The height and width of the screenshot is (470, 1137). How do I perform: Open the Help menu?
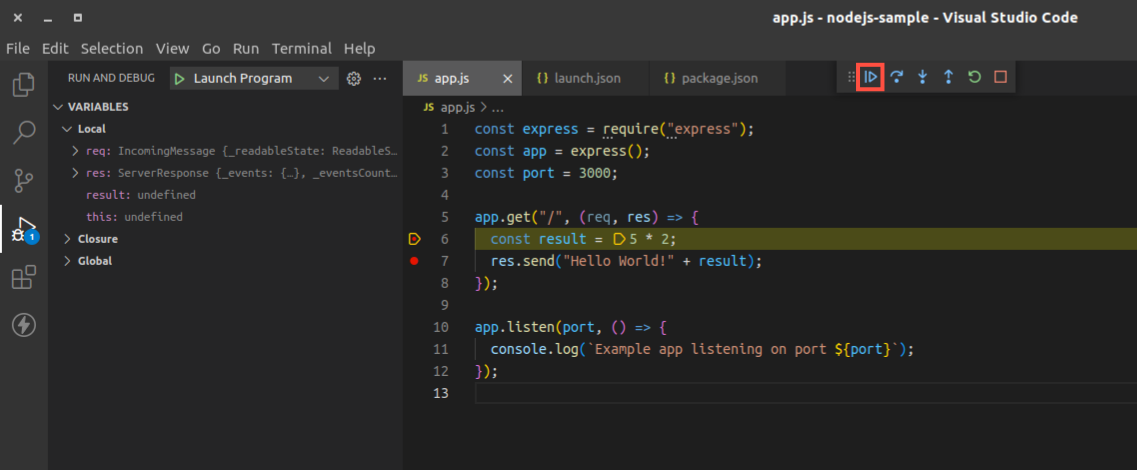360,49
